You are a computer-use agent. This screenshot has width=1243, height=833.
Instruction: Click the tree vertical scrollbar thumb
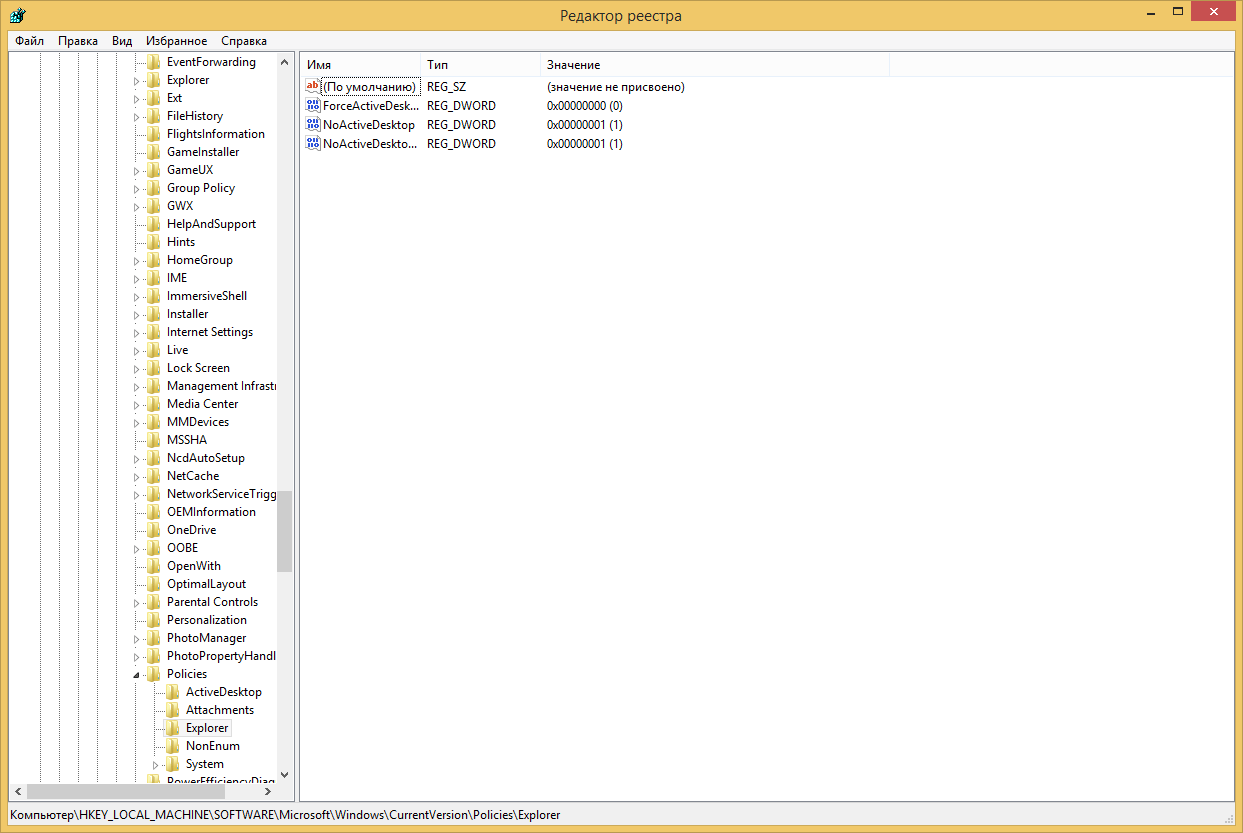[284, 530]
